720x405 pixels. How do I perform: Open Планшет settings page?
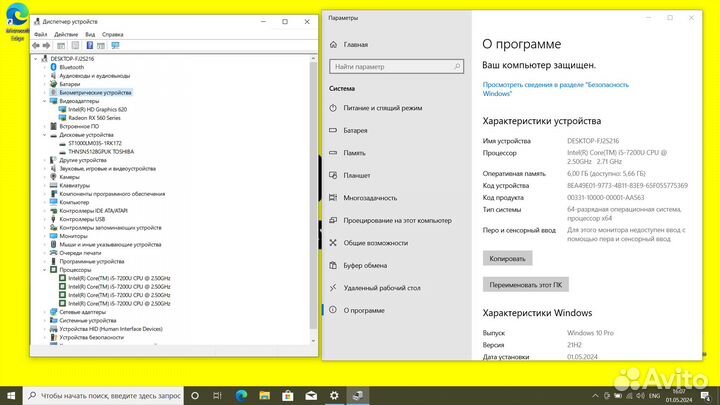point(356,175)
